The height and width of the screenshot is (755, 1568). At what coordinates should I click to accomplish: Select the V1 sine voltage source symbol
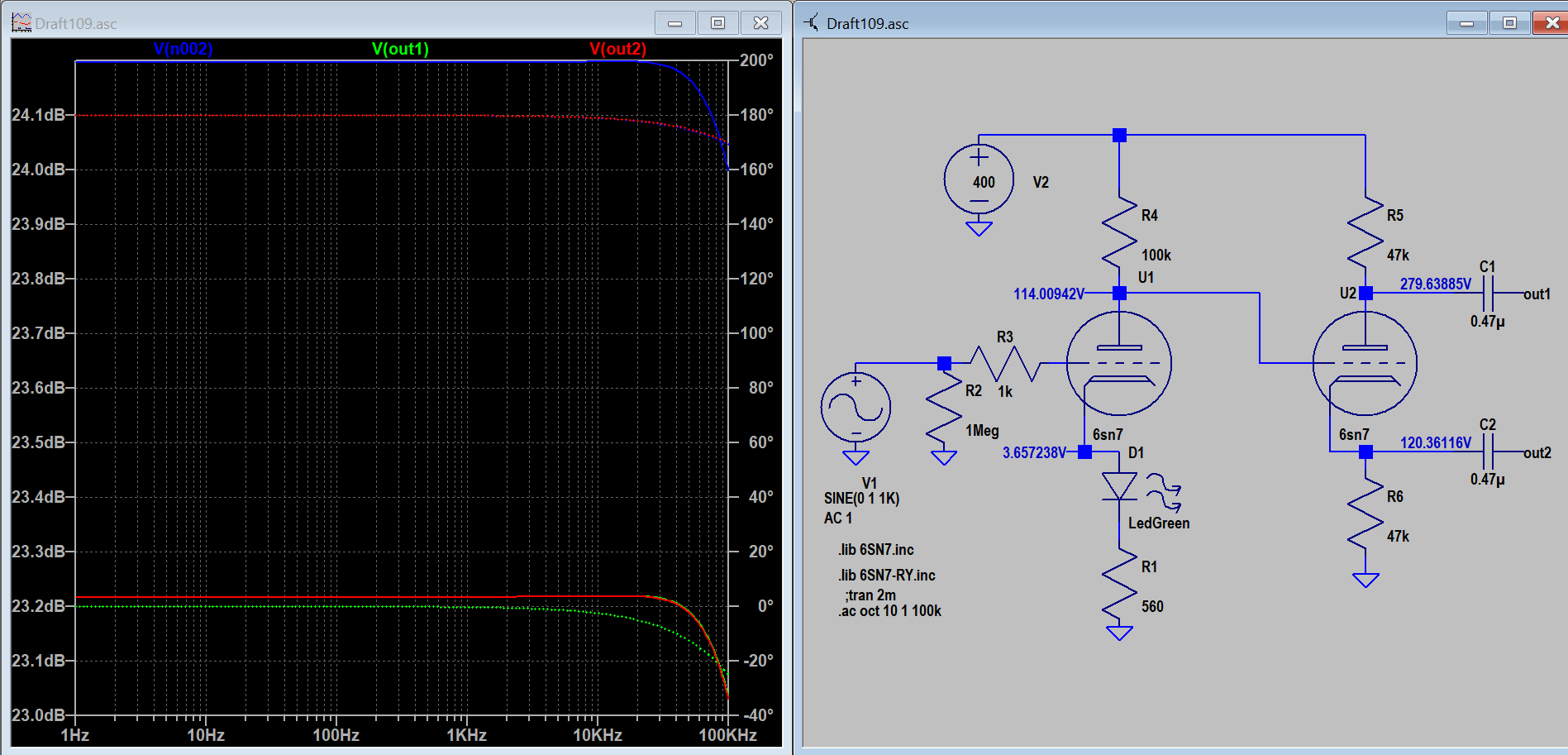tap(855, 407)
